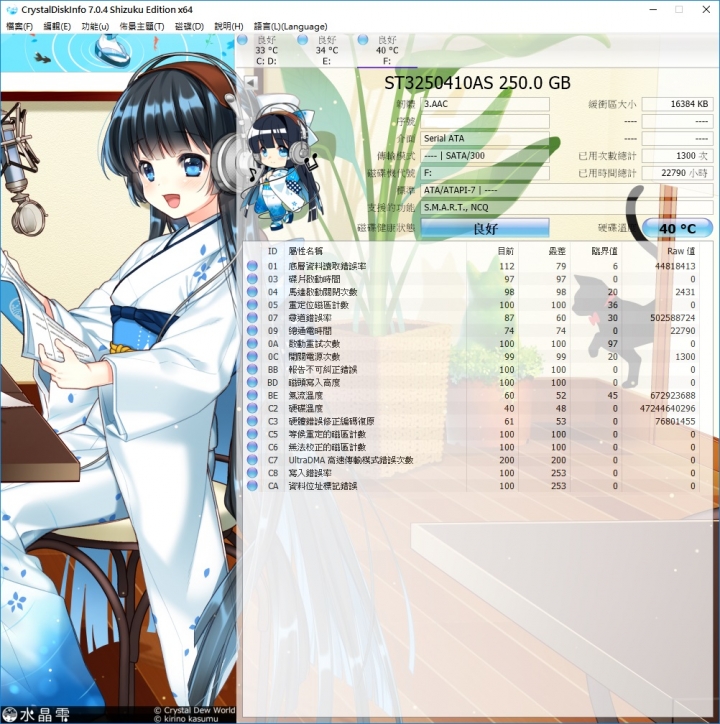Viewport: 720px width, 724px height.
Task: Click the features field S.M.A.R.T., NCQ
Action: coord(567,207)
